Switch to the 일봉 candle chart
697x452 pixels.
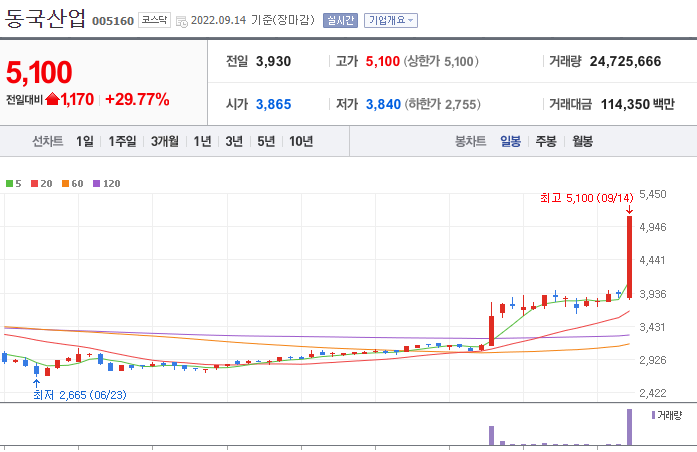click(x=510, y=141)
